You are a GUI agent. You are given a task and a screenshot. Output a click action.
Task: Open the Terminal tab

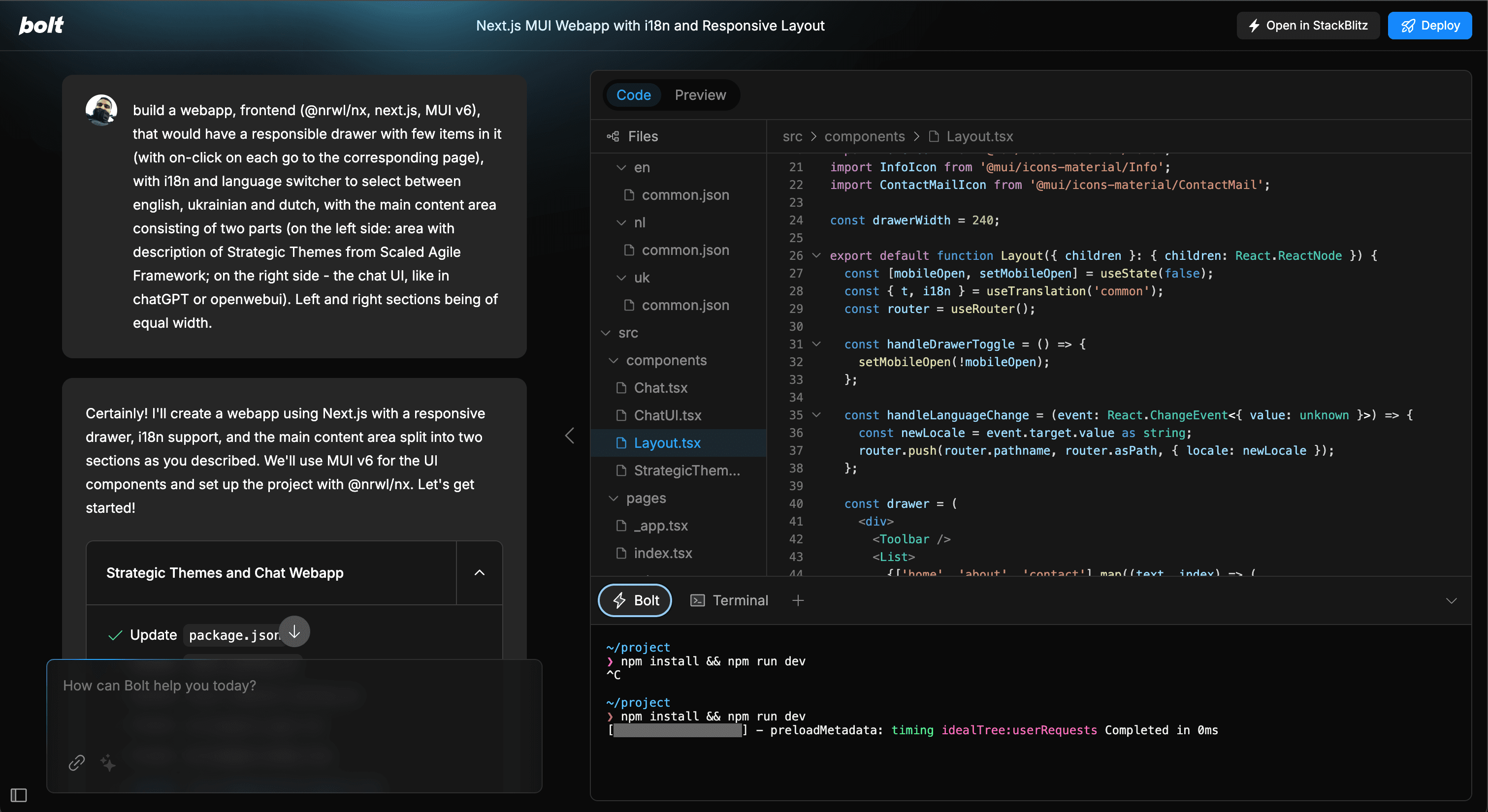pyautogui.click(x=730, y=600)
